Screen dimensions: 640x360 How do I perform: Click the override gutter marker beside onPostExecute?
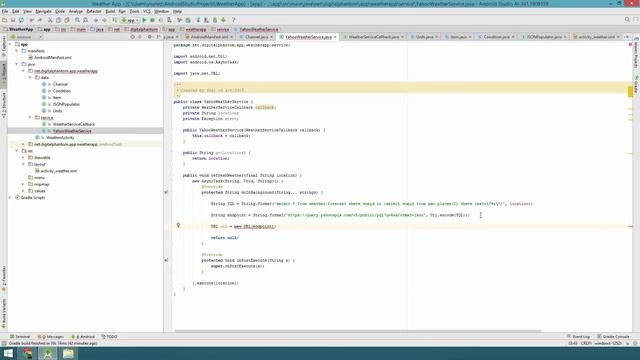coord(166,260)
